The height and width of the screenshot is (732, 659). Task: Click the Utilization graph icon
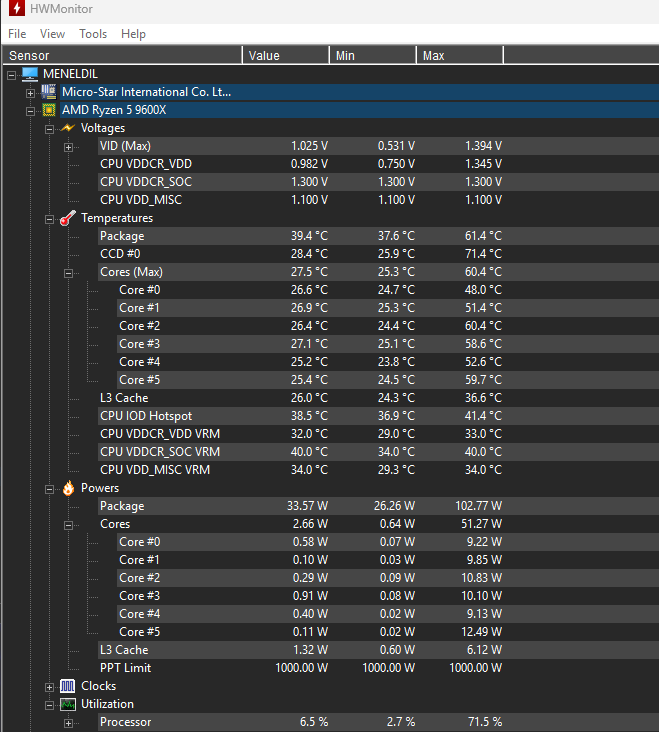[x=68, y=704]
